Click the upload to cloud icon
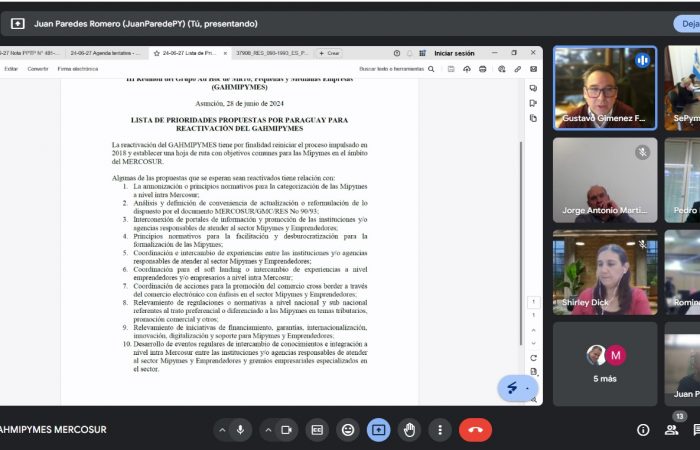 [467, 69]
